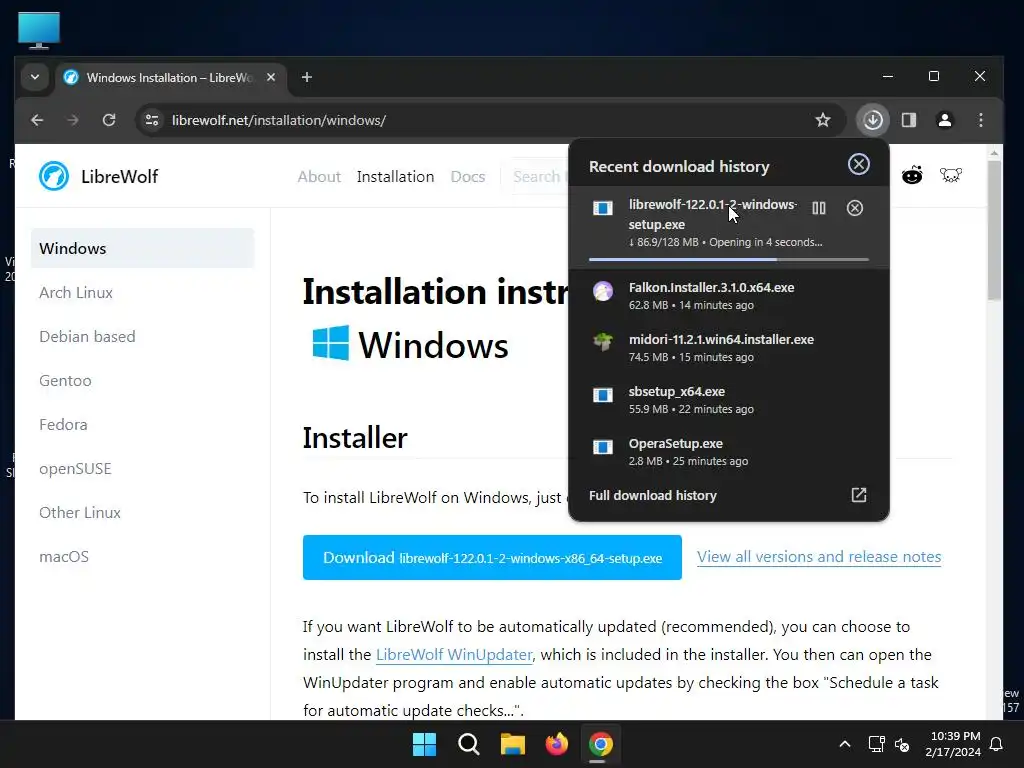Screen dimensions: 1024x768
Task: Select Arch Linux in the sidebar
Action: click(x=76, y=293)
